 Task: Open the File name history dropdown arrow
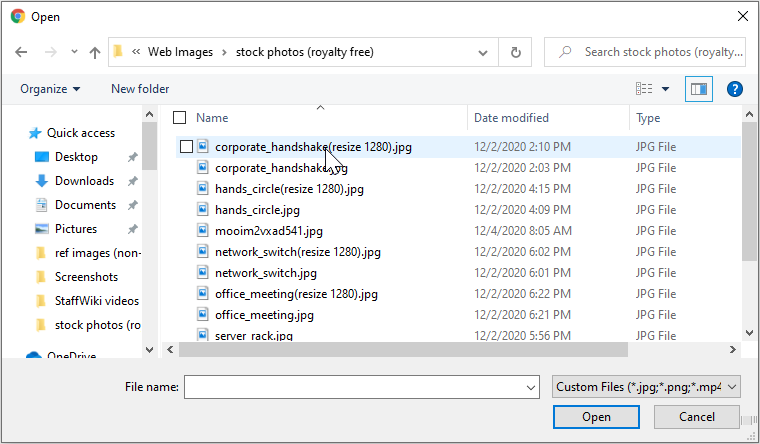[x=531, y=386]
